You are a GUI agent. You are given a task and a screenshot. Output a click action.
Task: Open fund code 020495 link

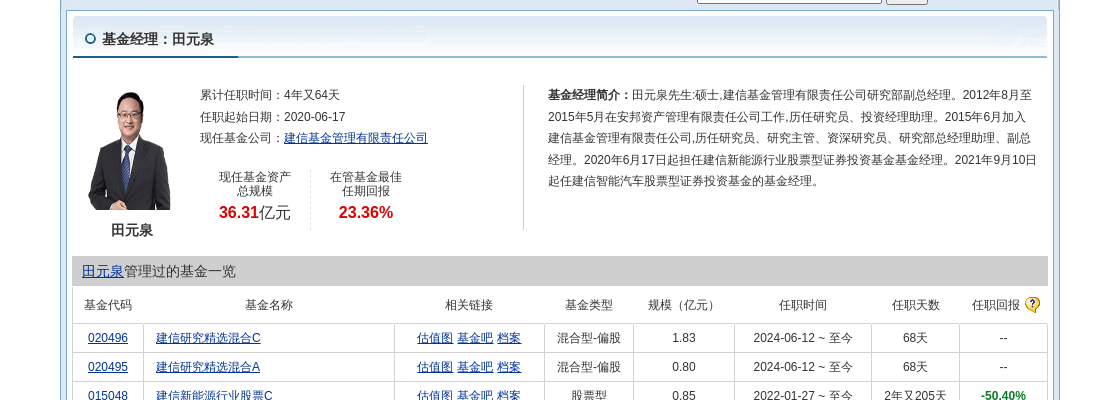tap(108, 367)
